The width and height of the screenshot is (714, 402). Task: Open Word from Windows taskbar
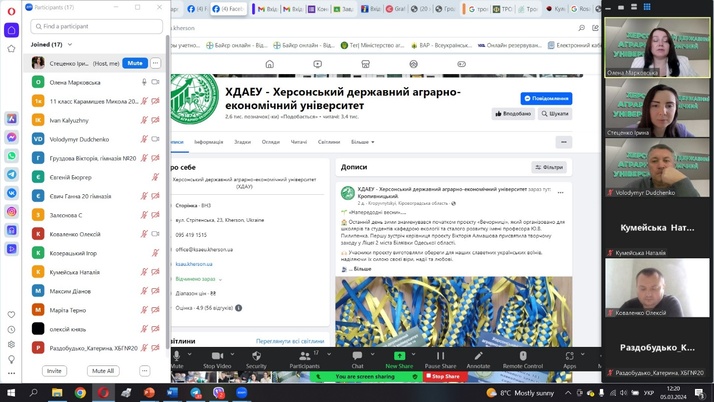[x=173, y=392]
